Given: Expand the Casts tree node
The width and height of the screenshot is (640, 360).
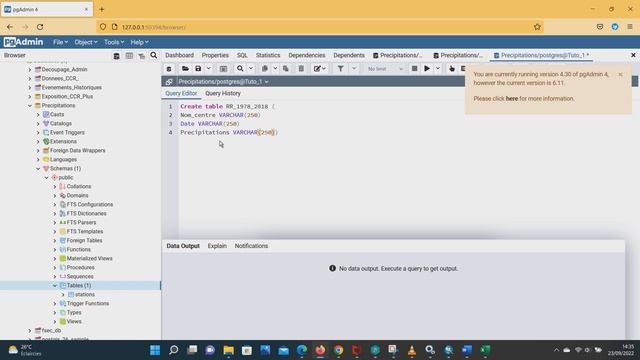Looking at the screenshot, I should (38, 114).
